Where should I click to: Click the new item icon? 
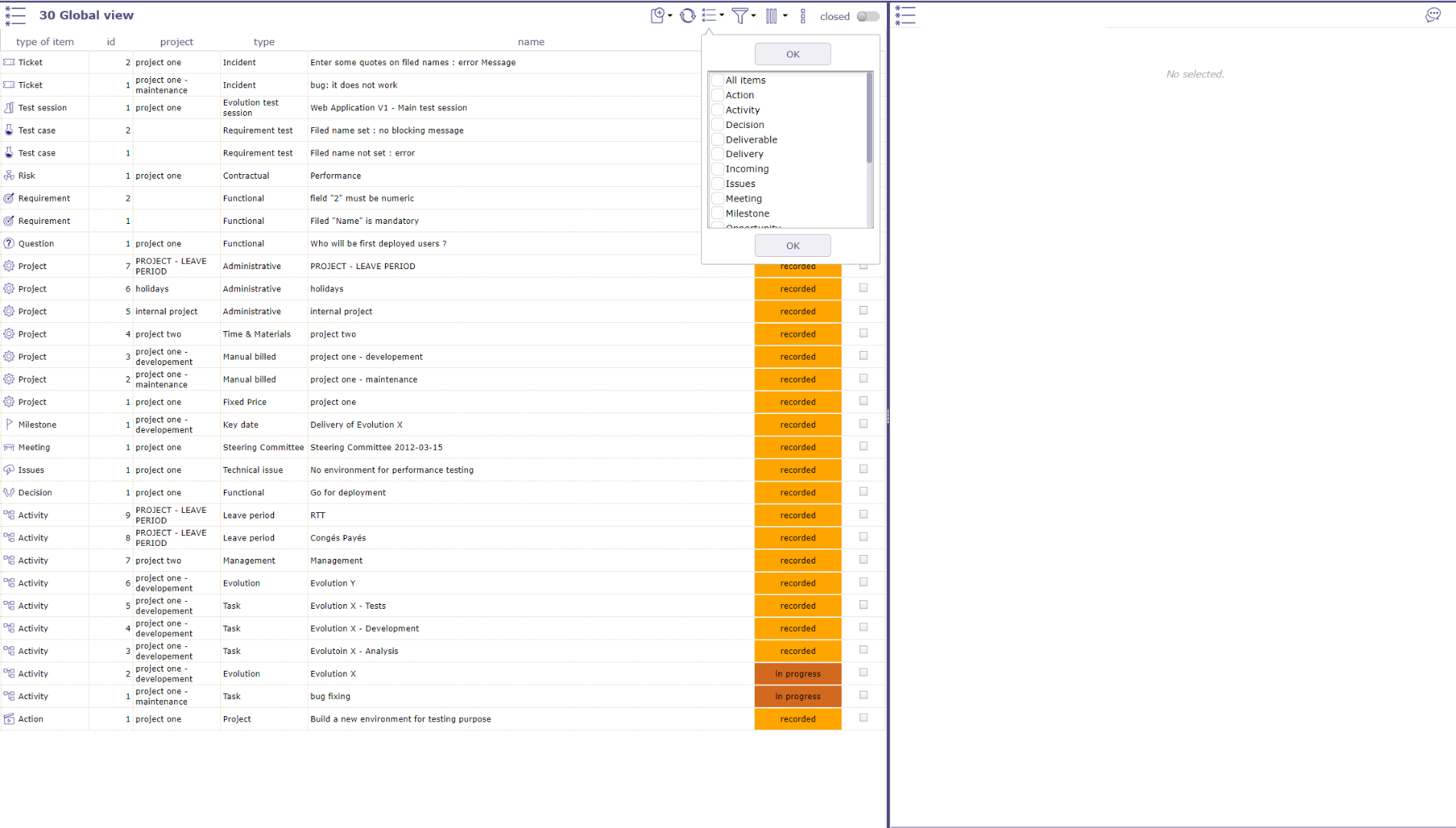(x=657, y=16)
